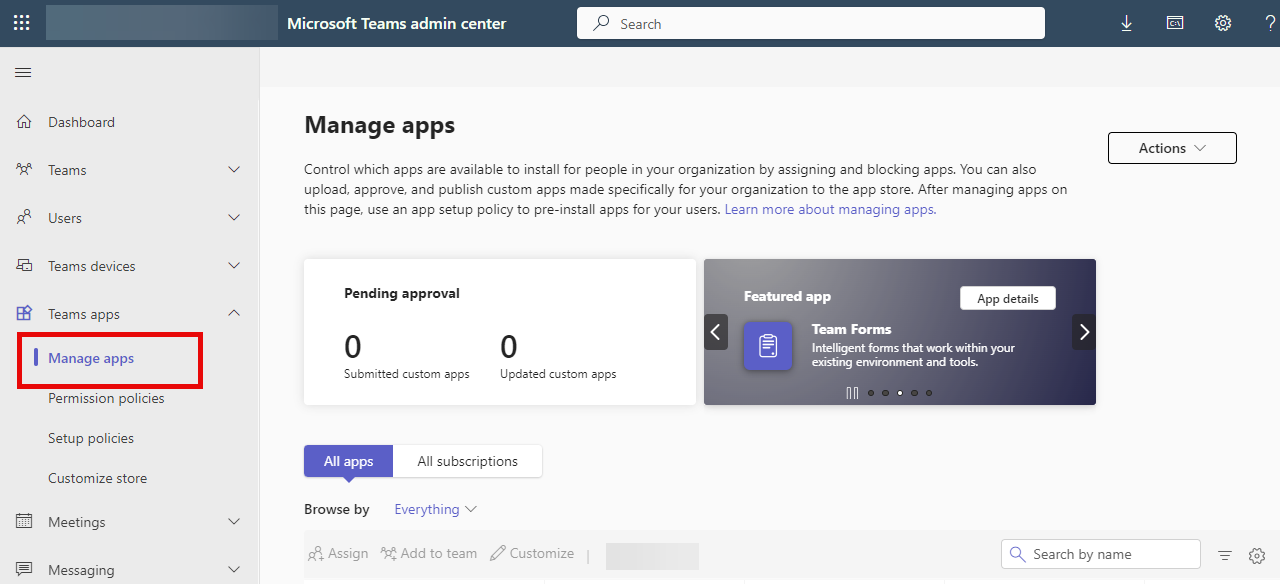Viewport: 1280px width, 584px height.
Task: Click the Messaging chat icon
Action: click(x=25, y=570)
